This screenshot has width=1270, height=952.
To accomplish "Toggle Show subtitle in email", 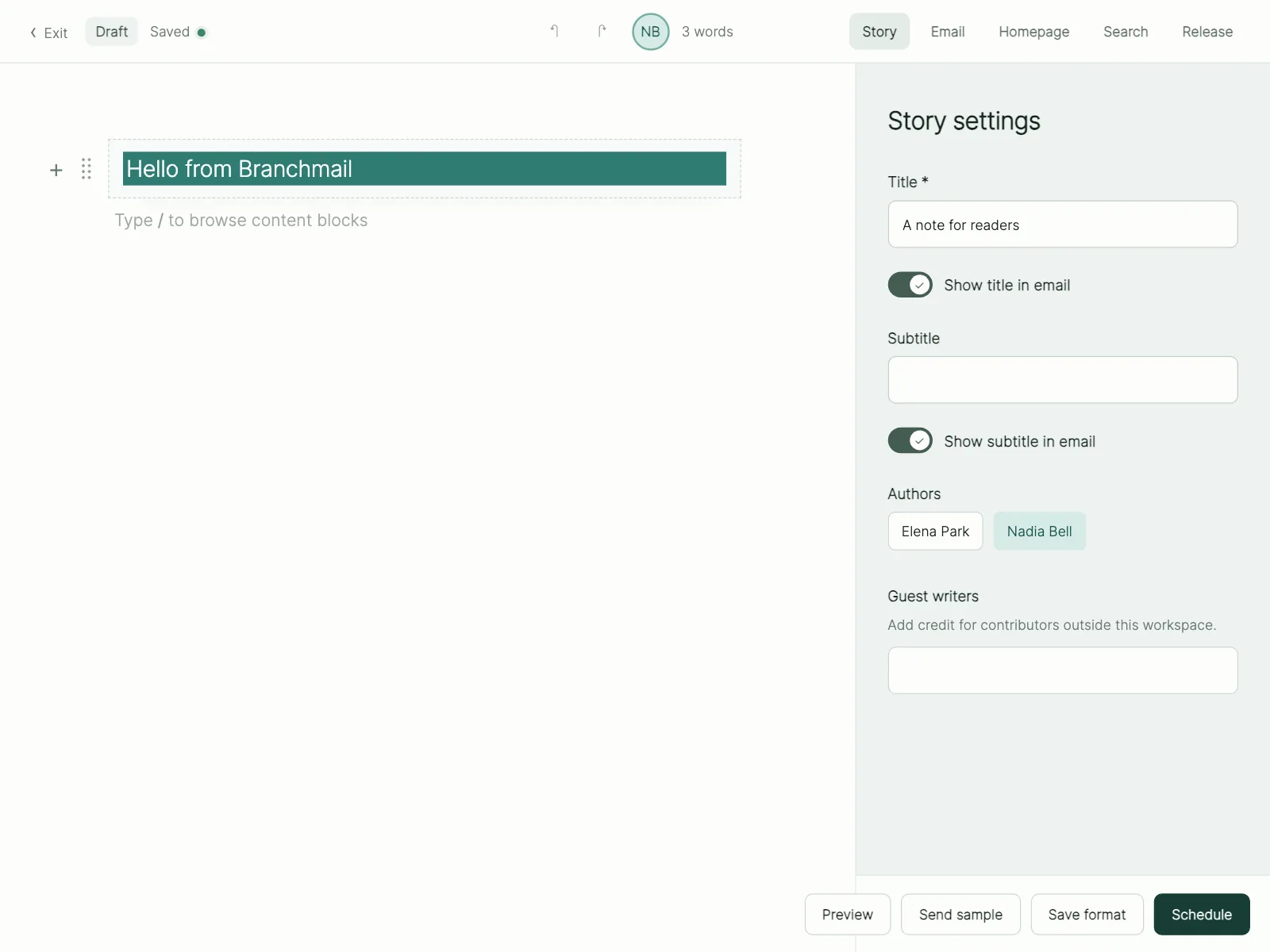I will pyautogui.click(x=910, y=440).
